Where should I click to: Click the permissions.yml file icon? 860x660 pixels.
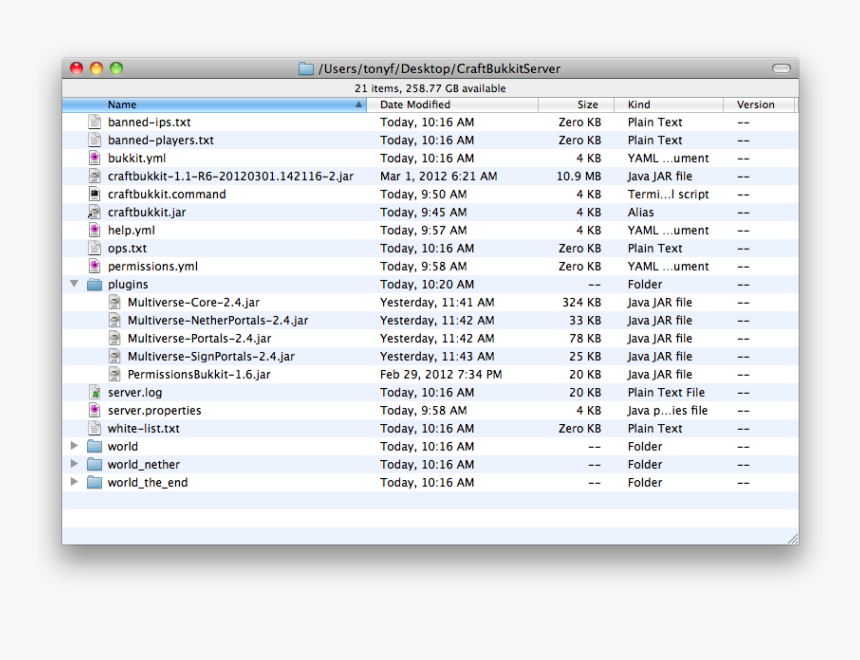[x=94, y=266]
